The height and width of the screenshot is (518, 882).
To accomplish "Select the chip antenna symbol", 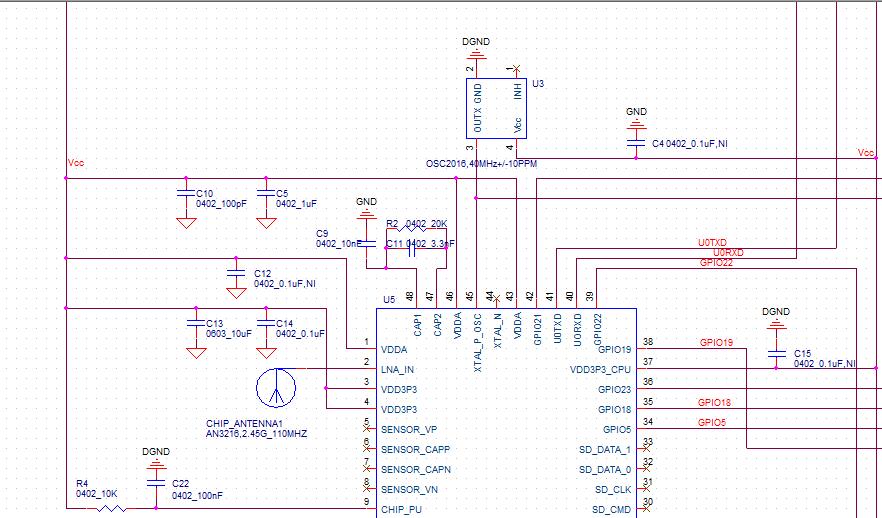I will pos(276,388).
